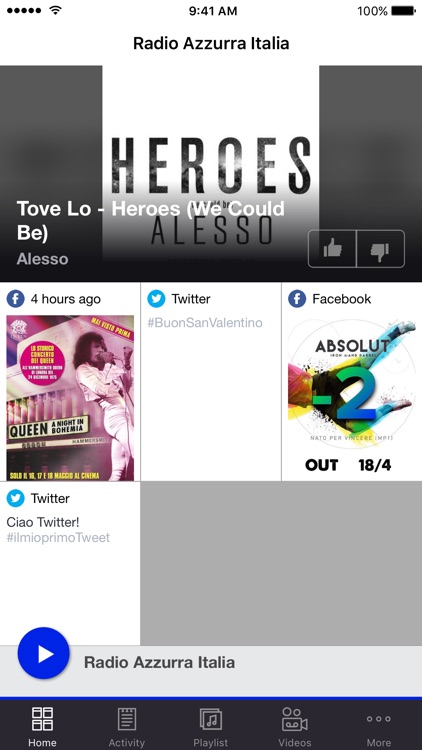Image resolution: width=422 pixels, height=750 pixels.
Task: Open the #ilmioprimoTweet hashtag
Action: pyautogui.click(x=58, y=538)
